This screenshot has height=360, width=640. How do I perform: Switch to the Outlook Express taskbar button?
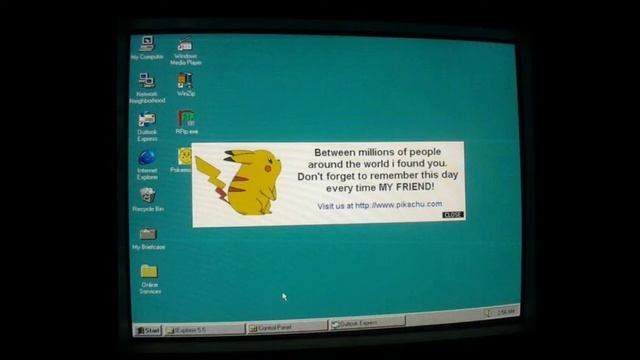point(367,323)
